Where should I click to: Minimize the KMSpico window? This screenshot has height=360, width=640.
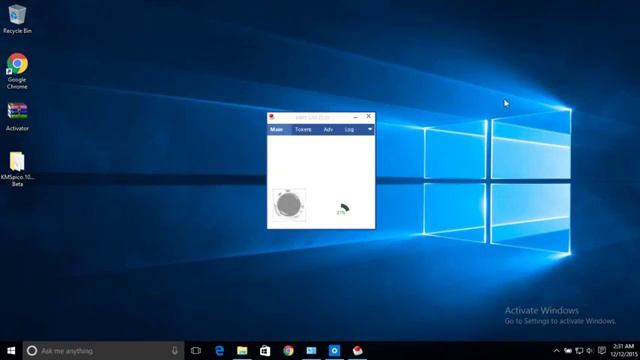356,117
